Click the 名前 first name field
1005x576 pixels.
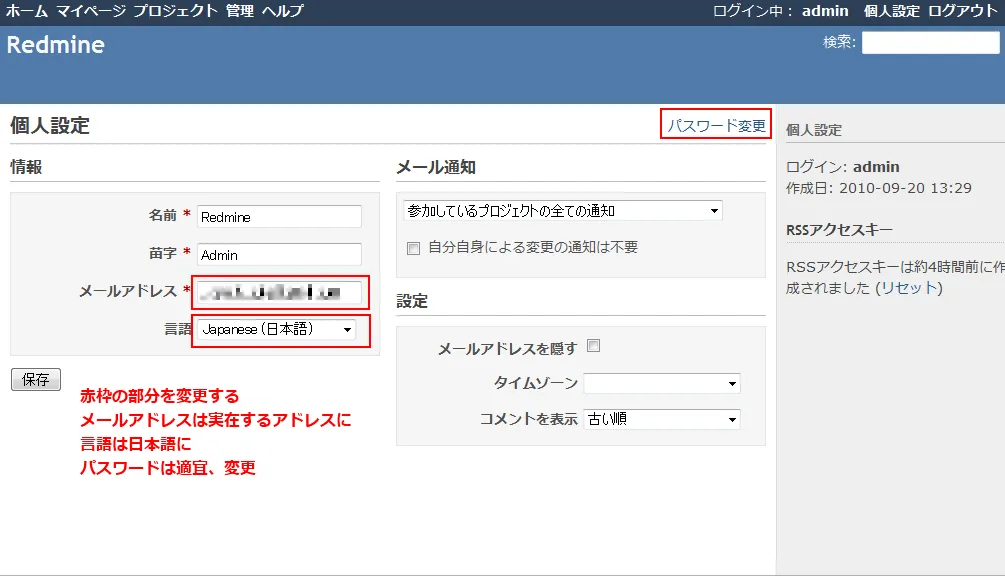coord(280,216)
